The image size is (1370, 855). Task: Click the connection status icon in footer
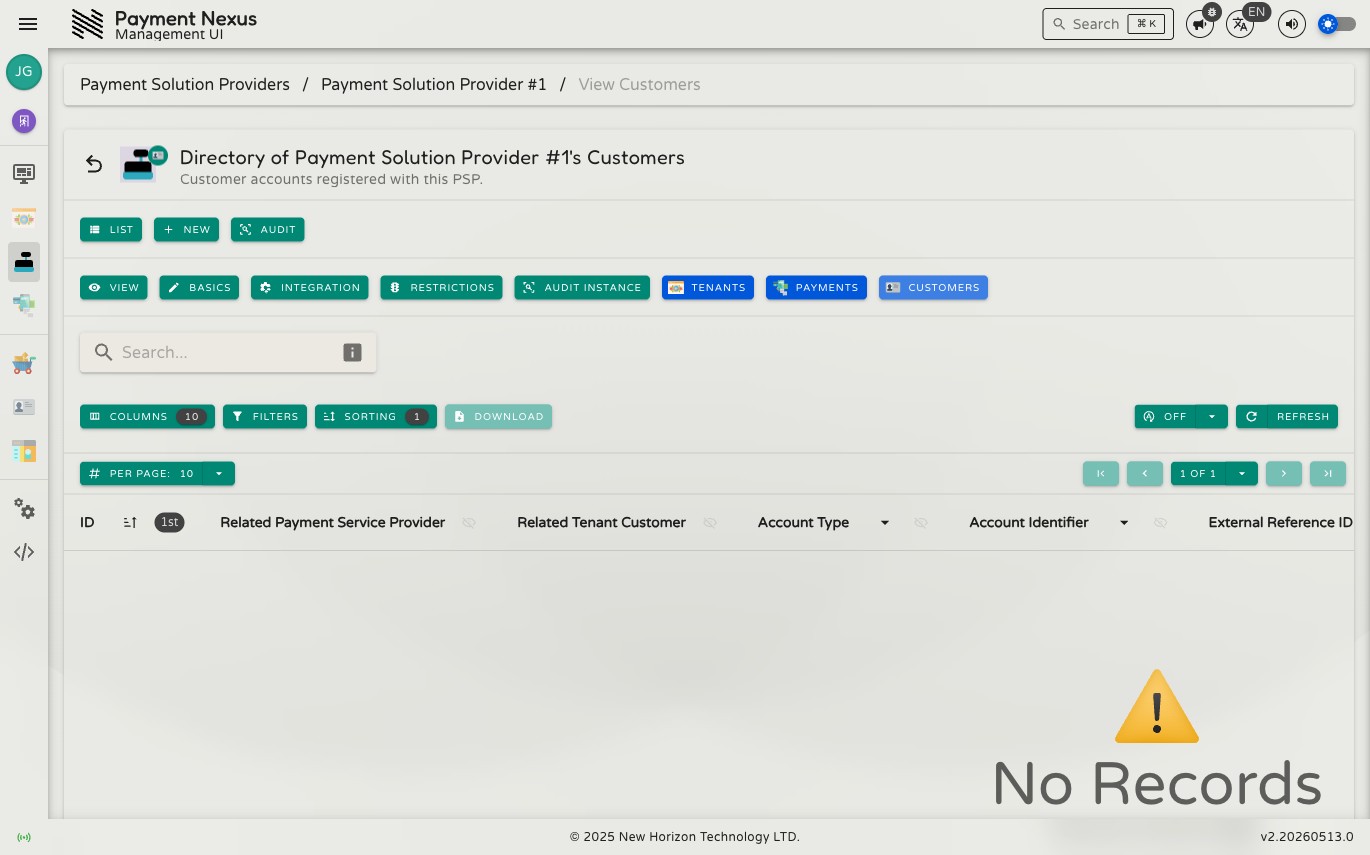pyautogui.click(x=24, y=837)
